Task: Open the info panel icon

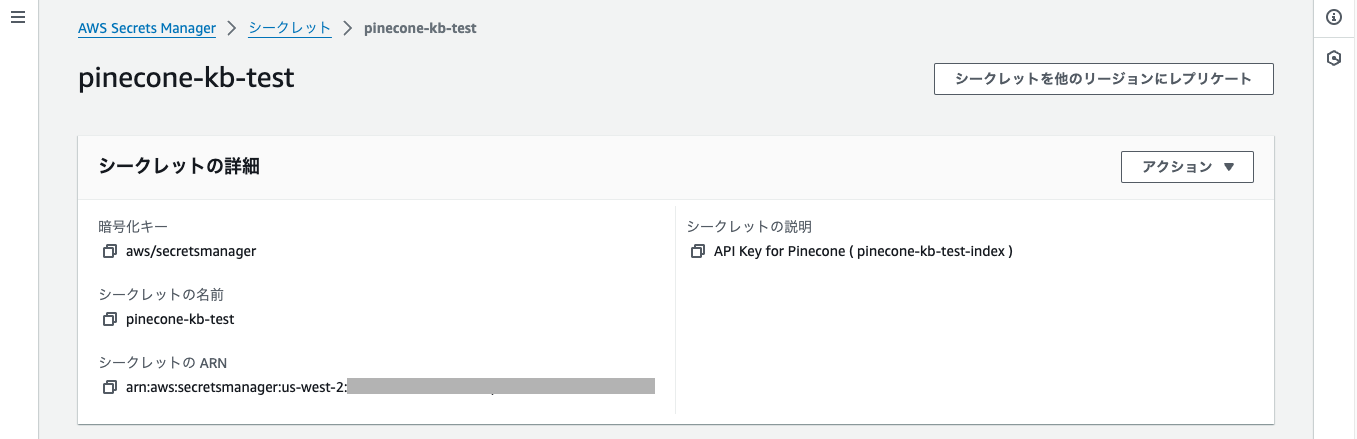Action: [x=1333, y=17]
